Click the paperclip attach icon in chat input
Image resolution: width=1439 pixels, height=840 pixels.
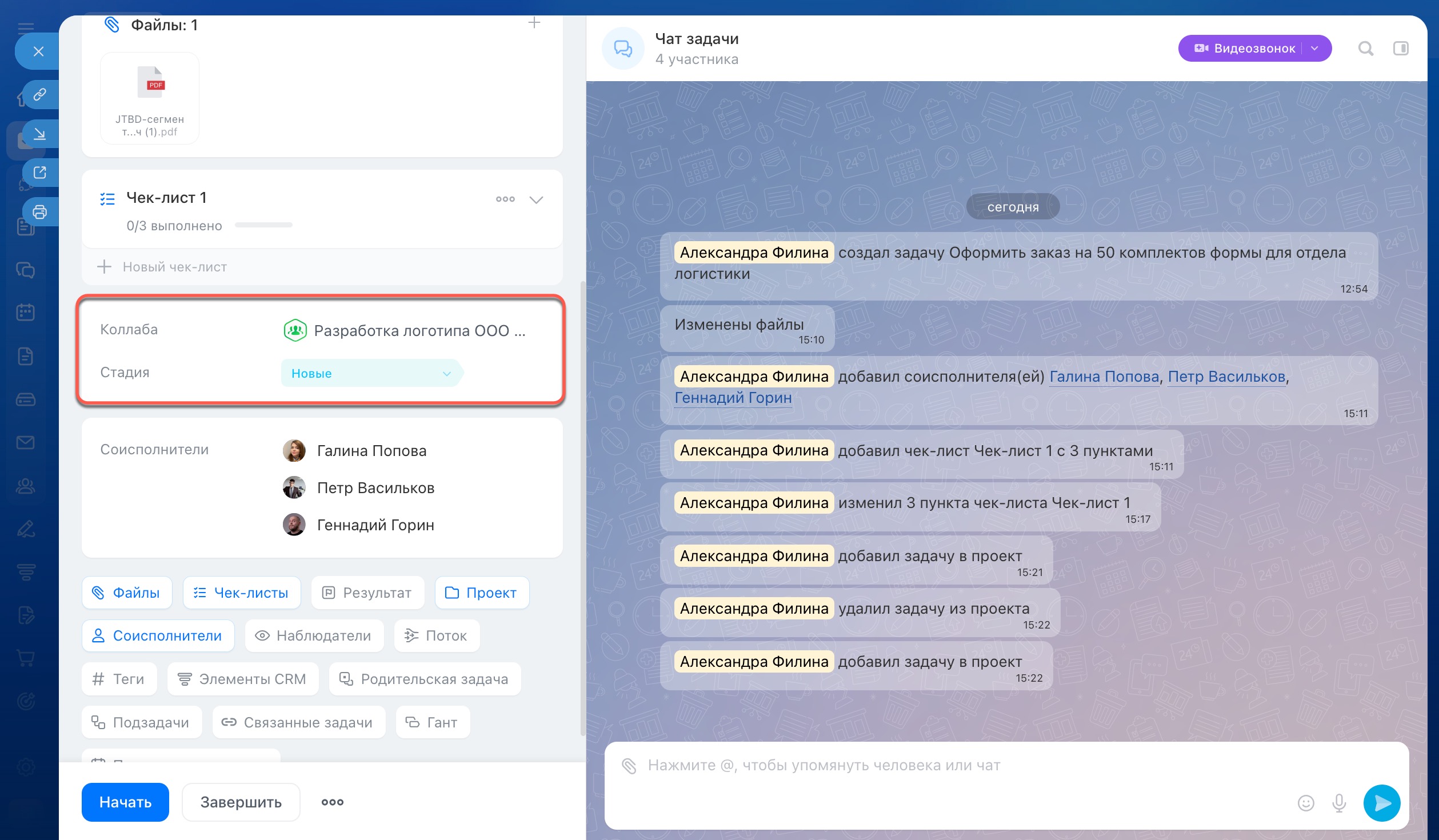click(x=629, y=766)
